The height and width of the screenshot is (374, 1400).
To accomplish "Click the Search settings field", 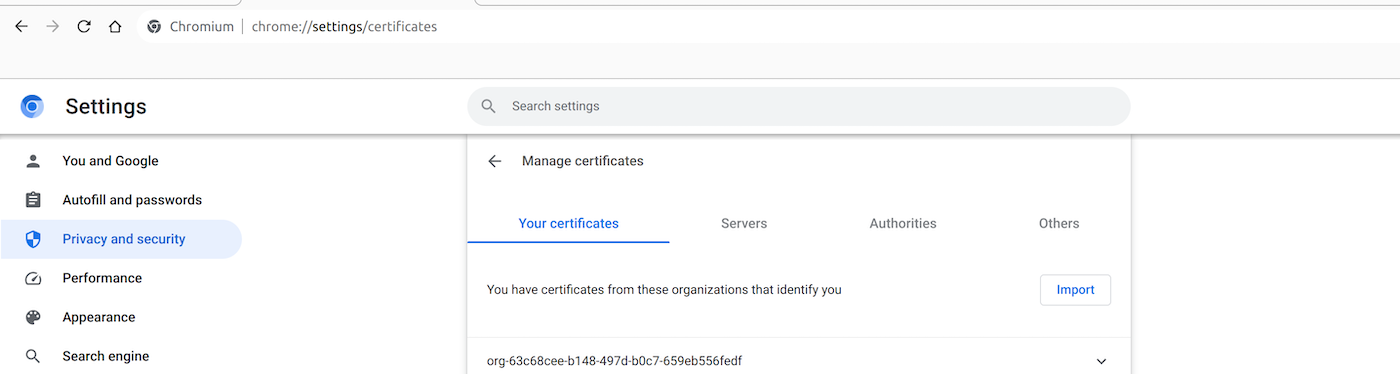I will click(x=798, y=106).
